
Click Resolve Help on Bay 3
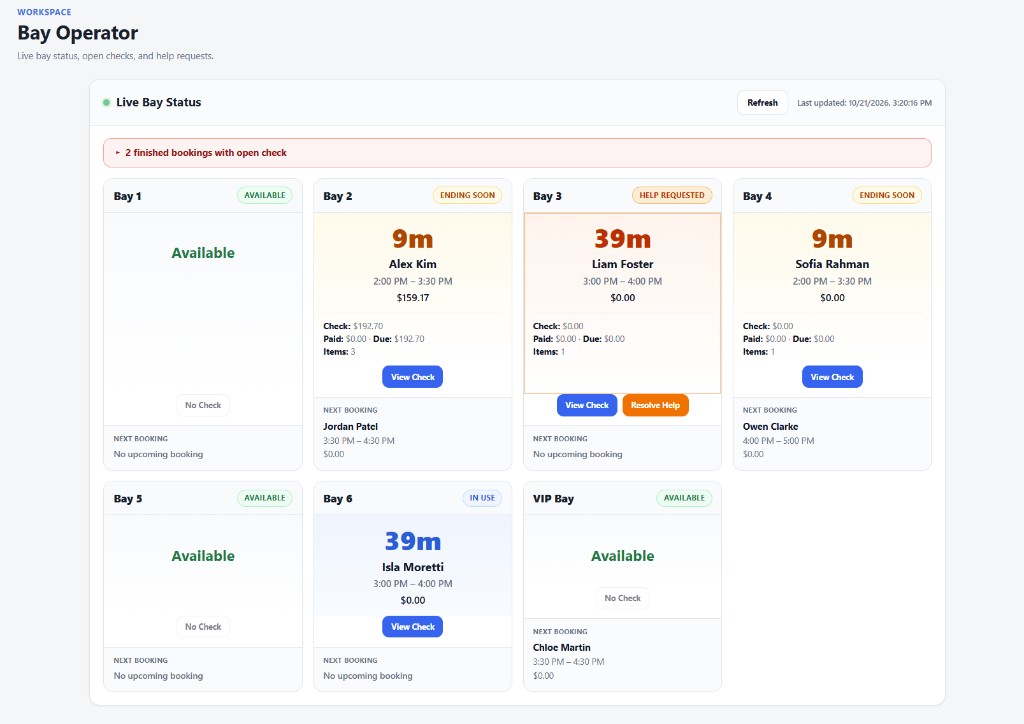pos(655,405)
